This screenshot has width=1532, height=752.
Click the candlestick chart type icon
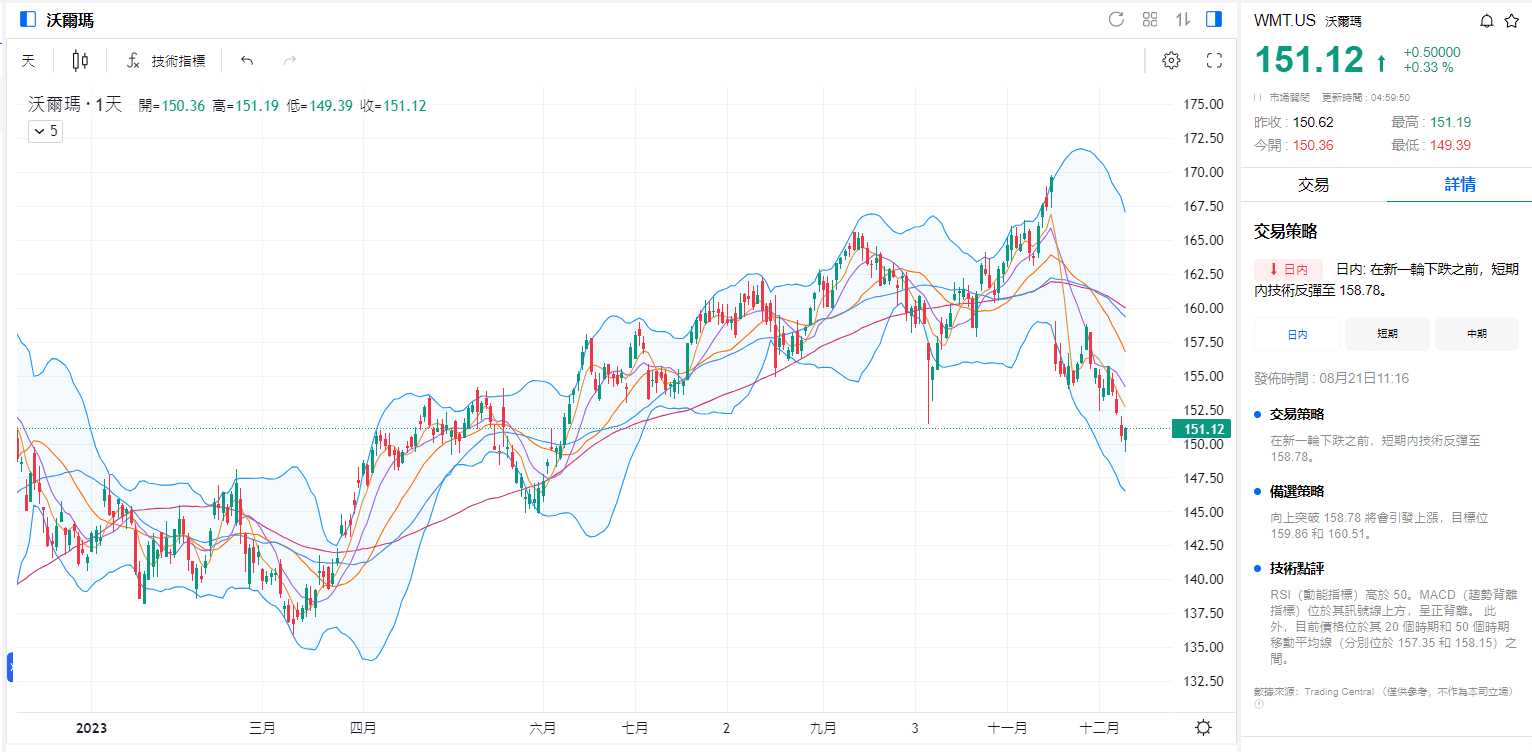click(x=80, y=61)
